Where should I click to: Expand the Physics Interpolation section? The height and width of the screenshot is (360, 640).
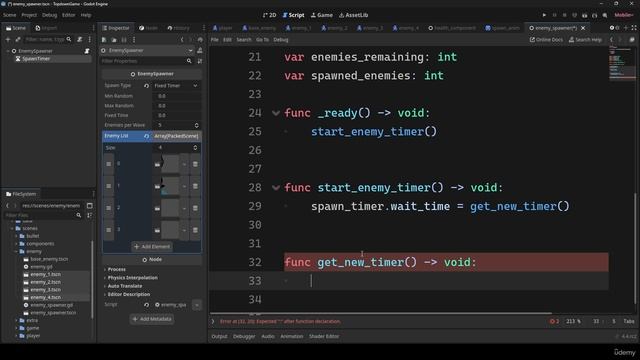(x=131, y=278)
